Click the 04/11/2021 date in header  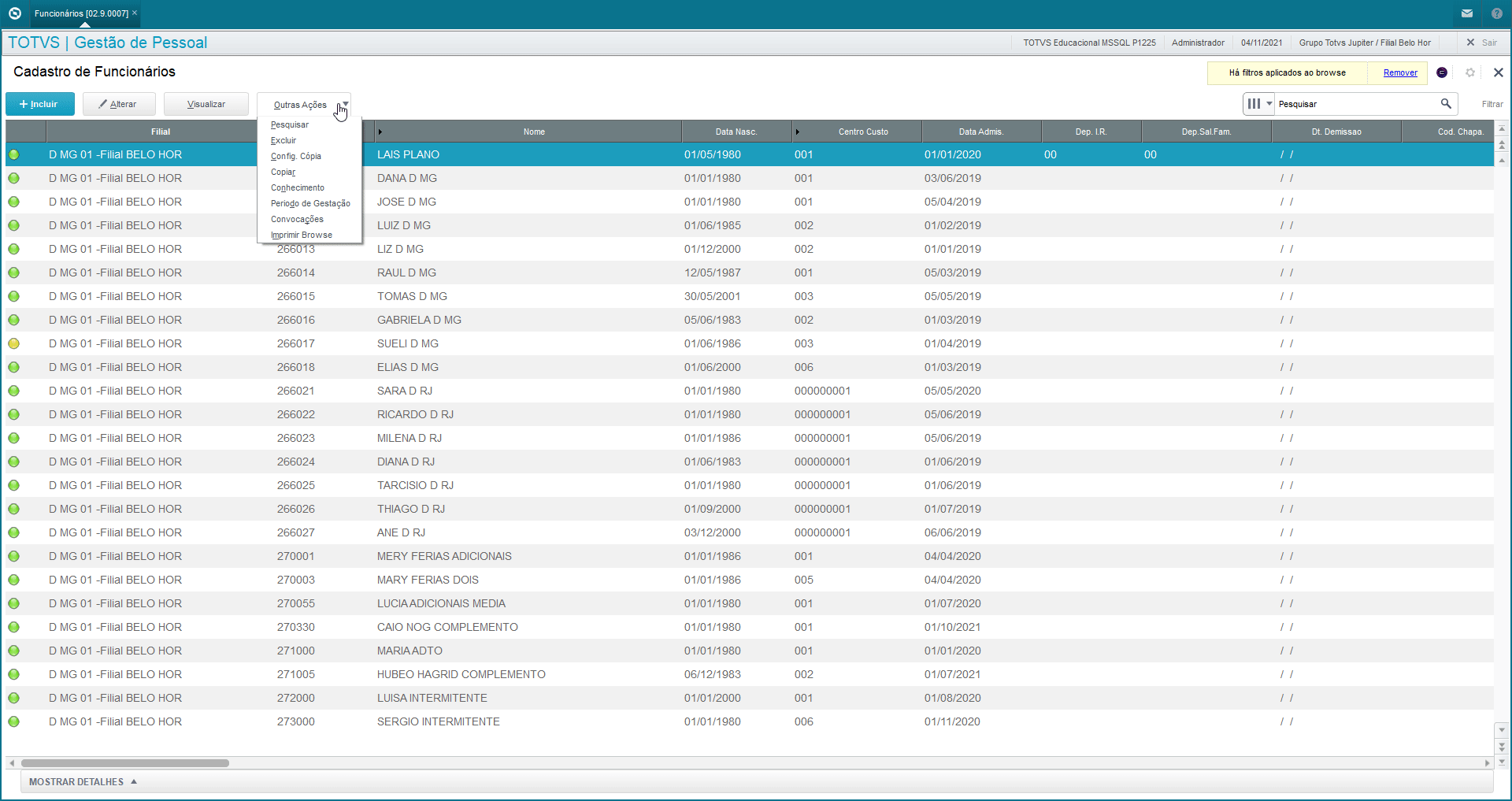pyautogui.click(x=1262, y=43)
